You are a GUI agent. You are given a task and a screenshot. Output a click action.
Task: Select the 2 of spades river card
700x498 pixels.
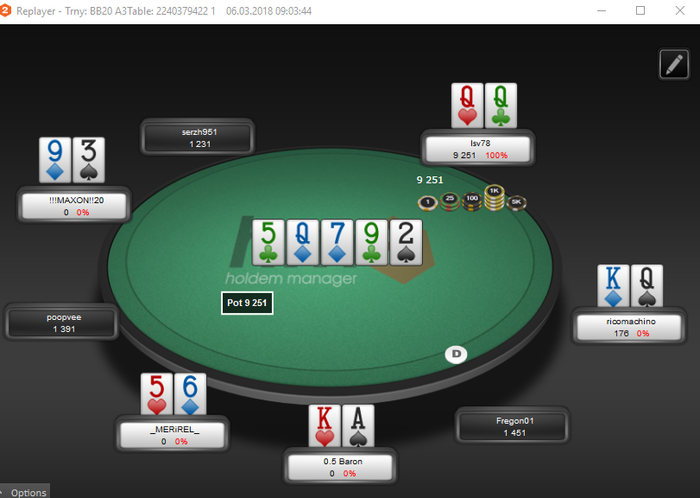tap(406, 242)
